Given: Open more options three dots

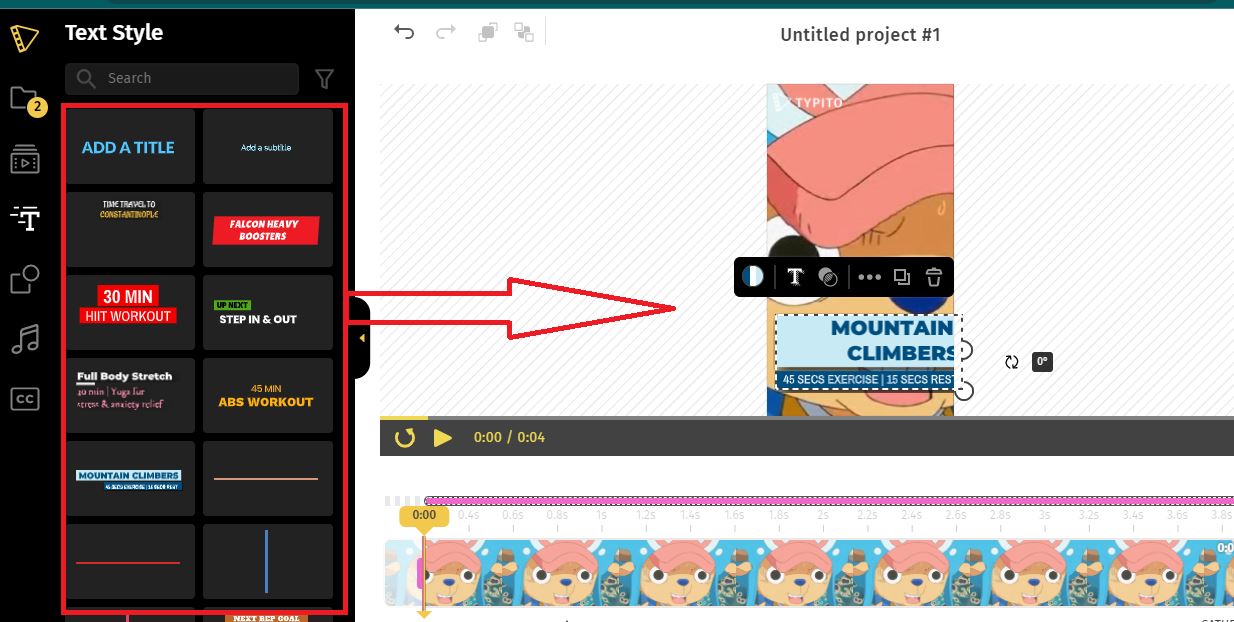Looking at the screenshot, I should pyautogui.click(x=869, y=277).
